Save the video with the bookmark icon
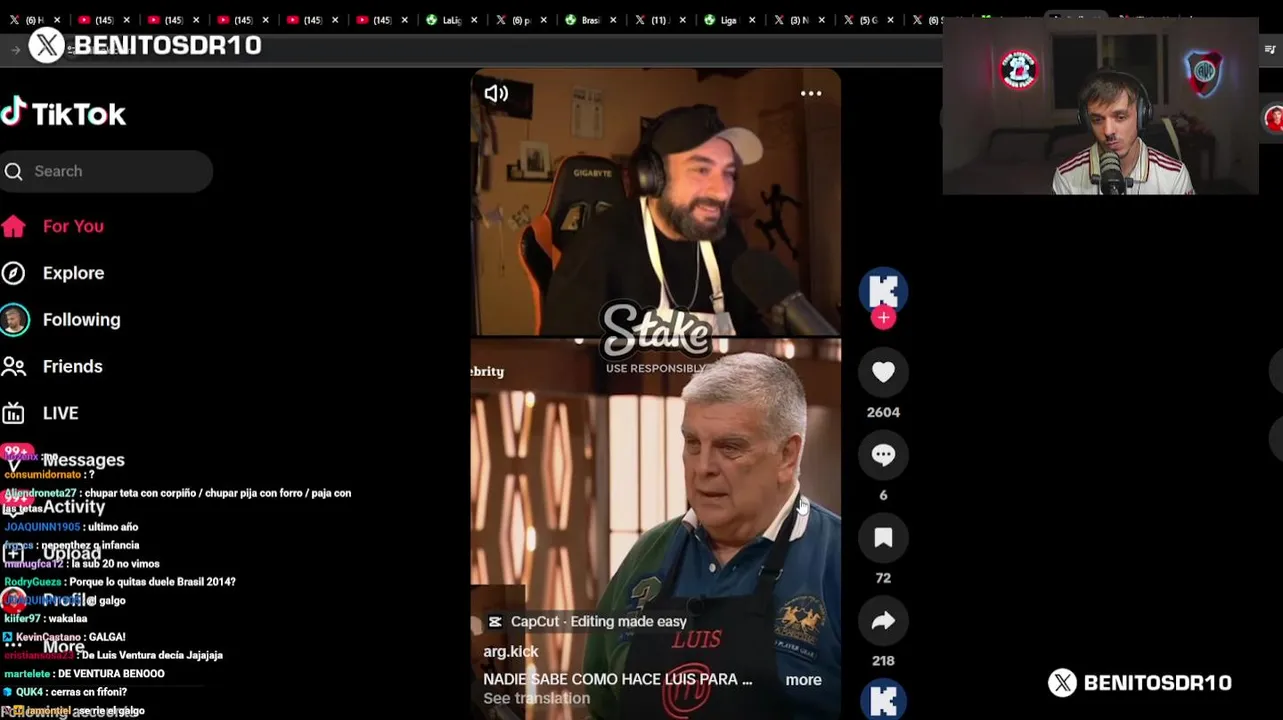 coord(883,538)
